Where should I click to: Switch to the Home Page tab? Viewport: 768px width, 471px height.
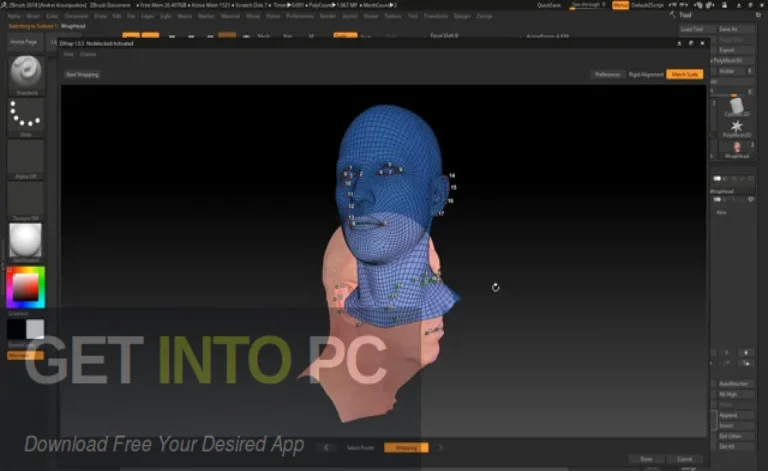coord(24,43)
